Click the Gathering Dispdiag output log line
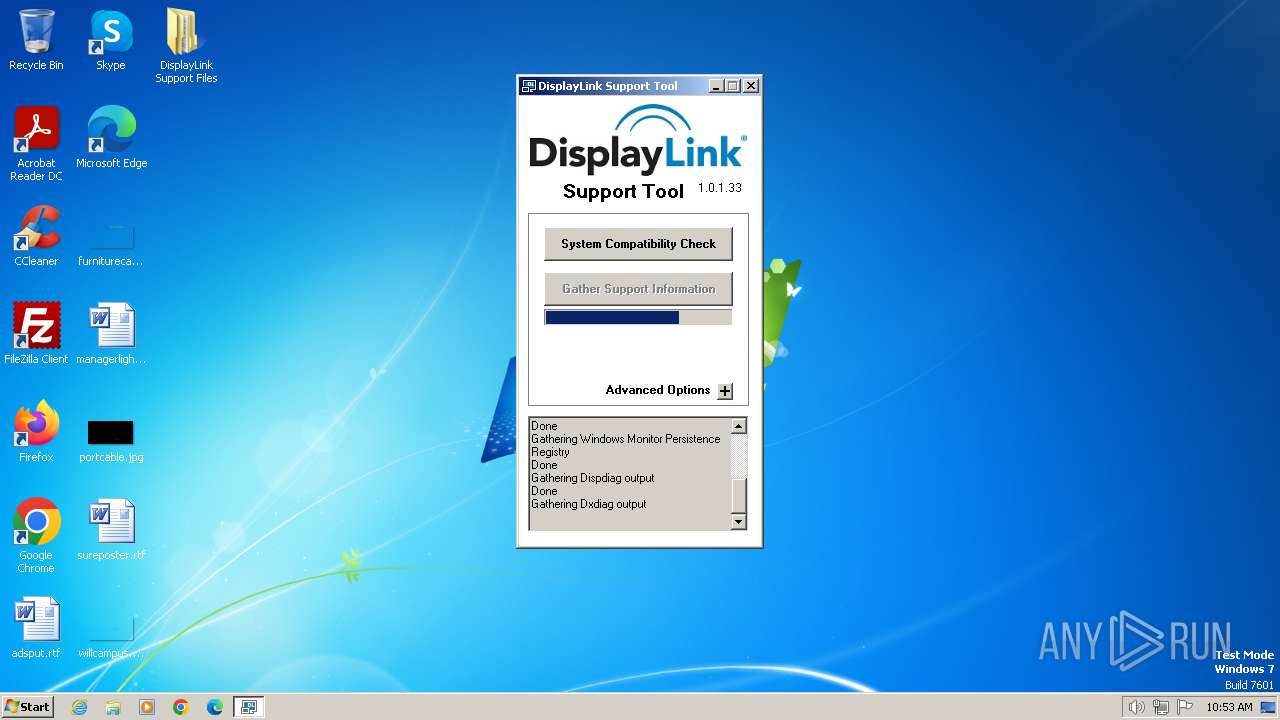The image size is (1280, 720). click(x=593, y=478)
